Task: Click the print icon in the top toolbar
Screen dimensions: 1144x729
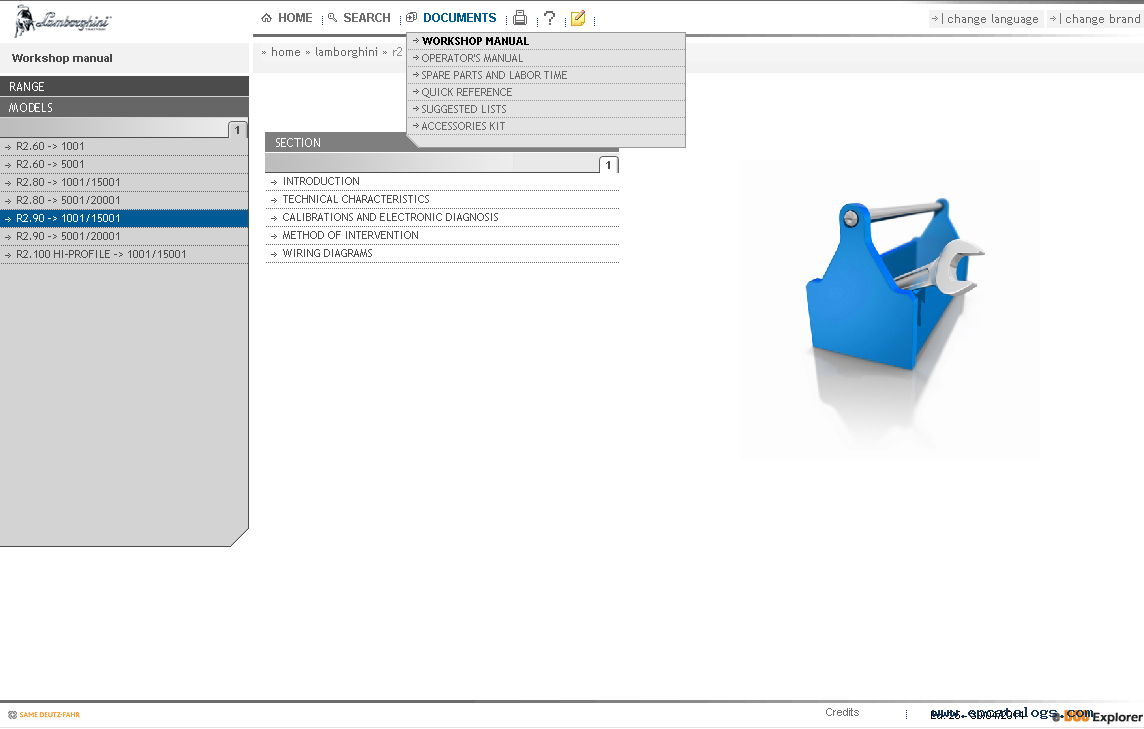Action: click(520, 18)
